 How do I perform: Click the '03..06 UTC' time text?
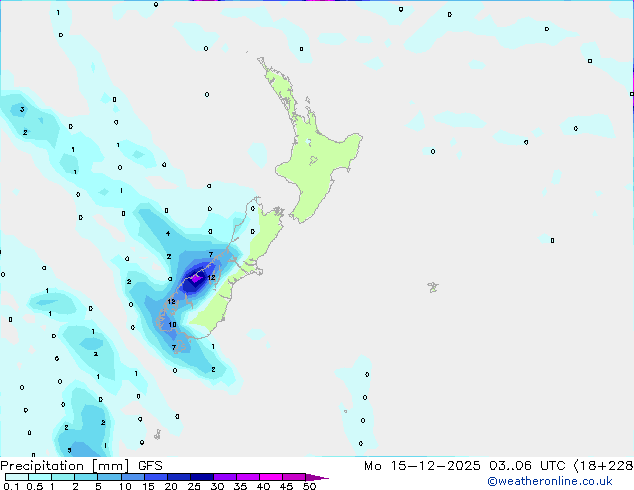click(x=527, y=466)
